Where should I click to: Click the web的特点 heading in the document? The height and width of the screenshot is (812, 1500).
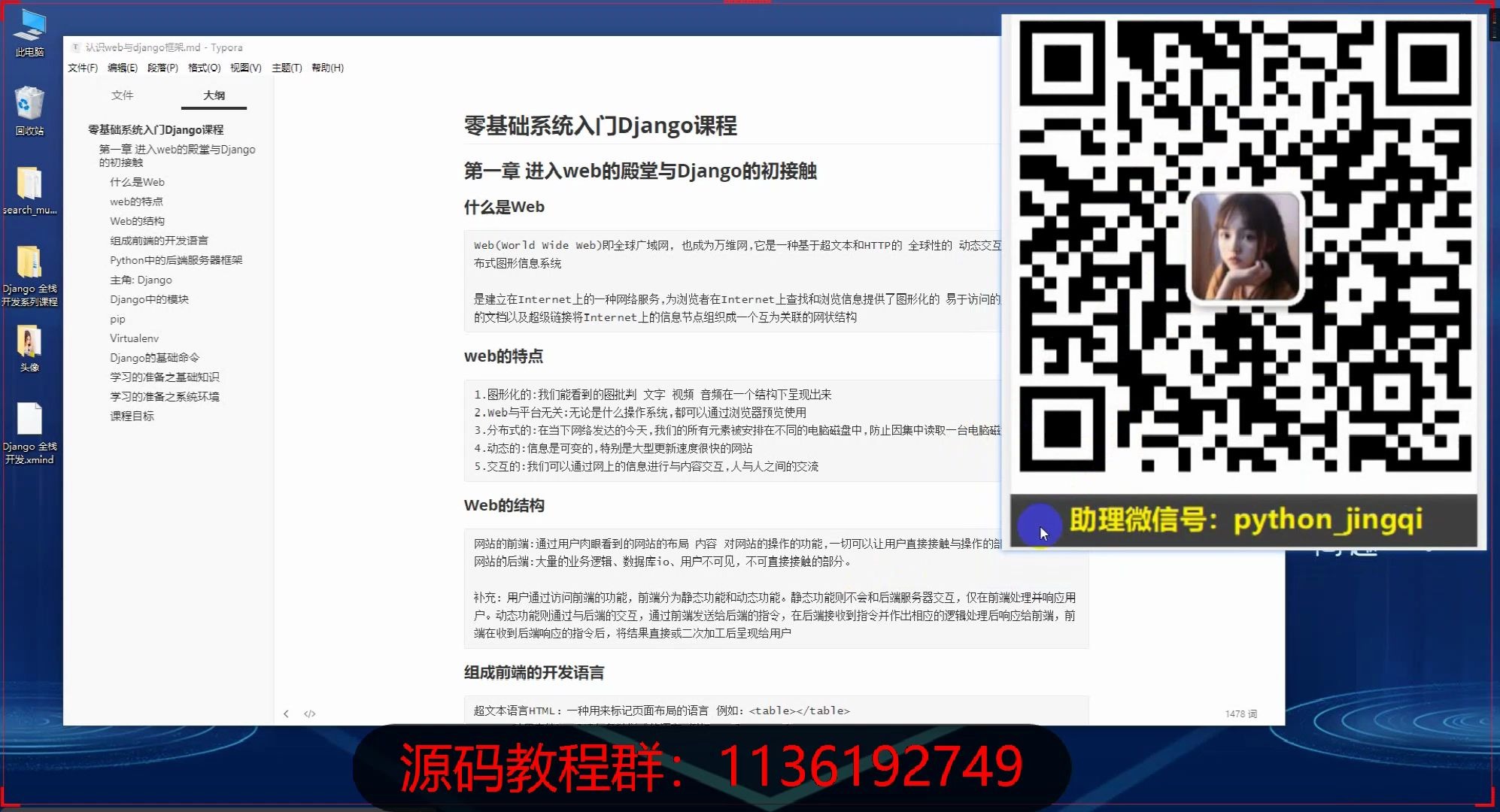tap(503, 356)
